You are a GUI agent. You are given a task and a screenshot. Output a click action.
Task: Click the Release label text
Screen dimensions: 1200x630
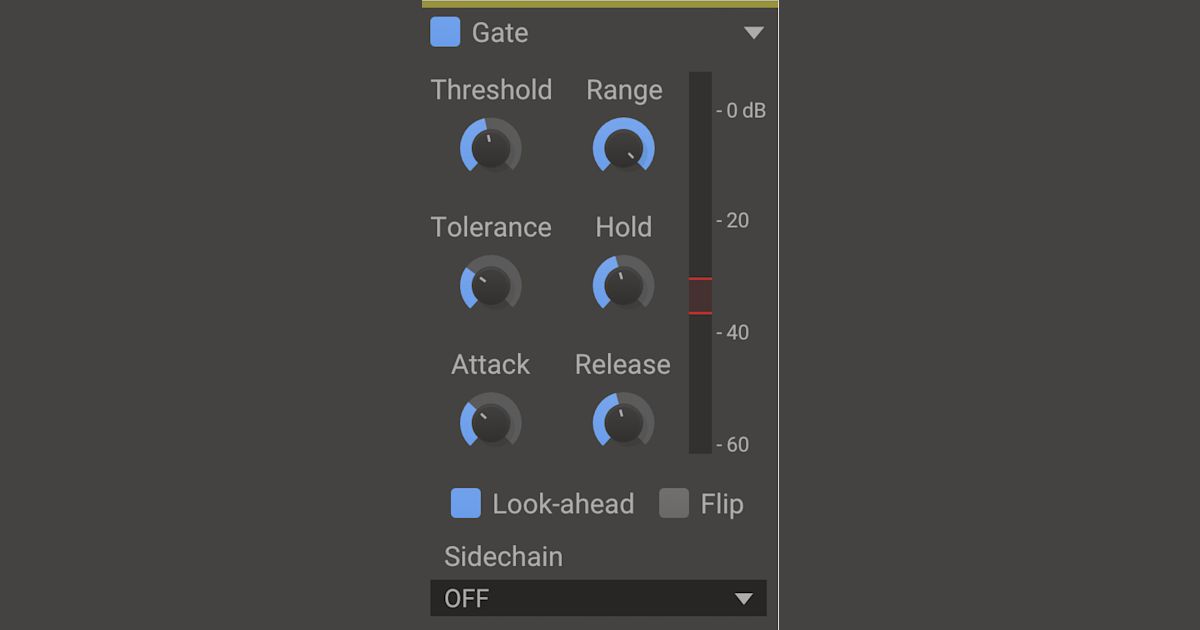pos(623,364)
